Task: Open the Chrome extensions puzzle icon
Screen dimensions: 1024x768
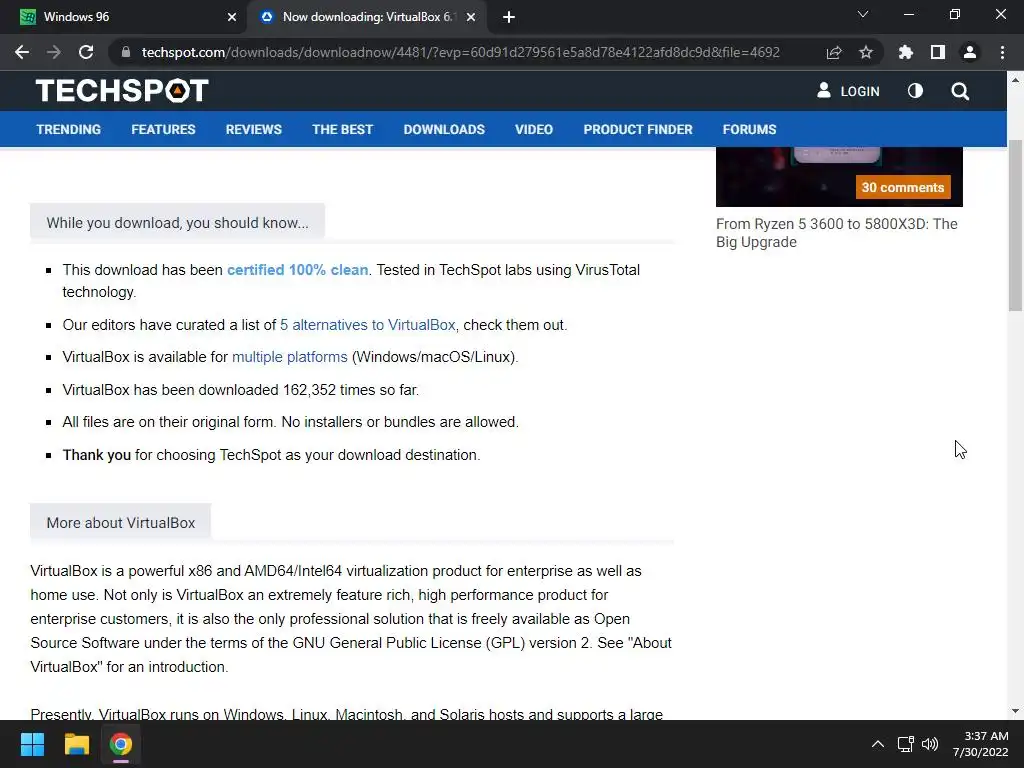Action: point(906,52)
